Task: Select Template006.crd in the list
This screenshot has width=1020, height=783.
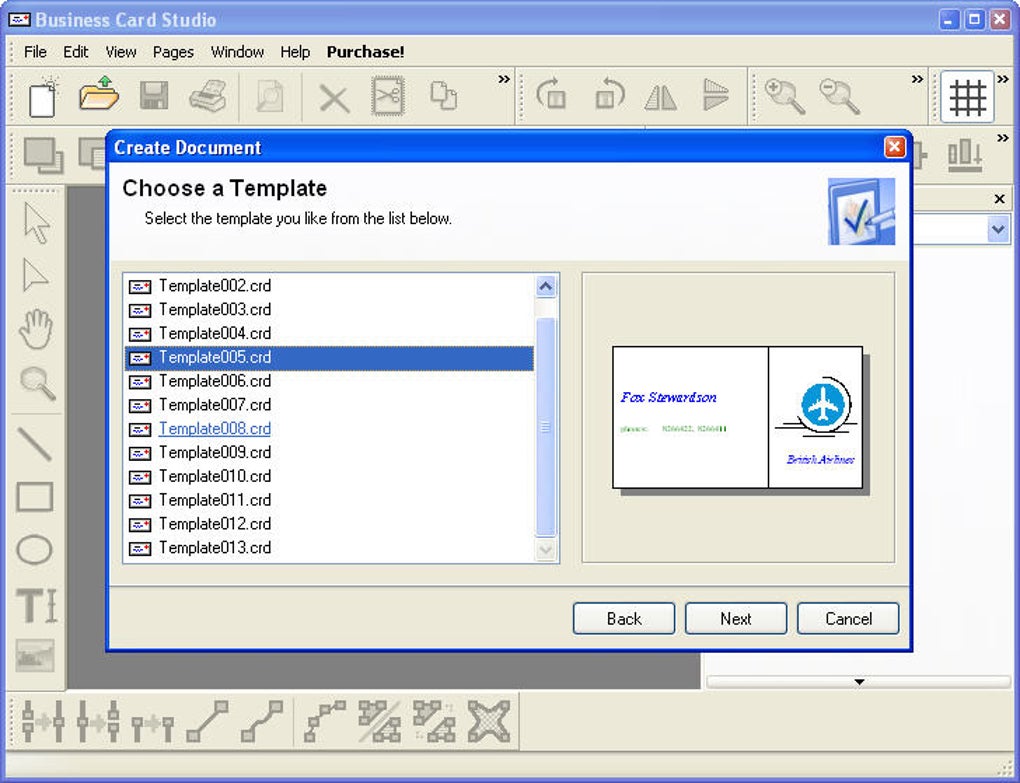Action: coord(329,381)
